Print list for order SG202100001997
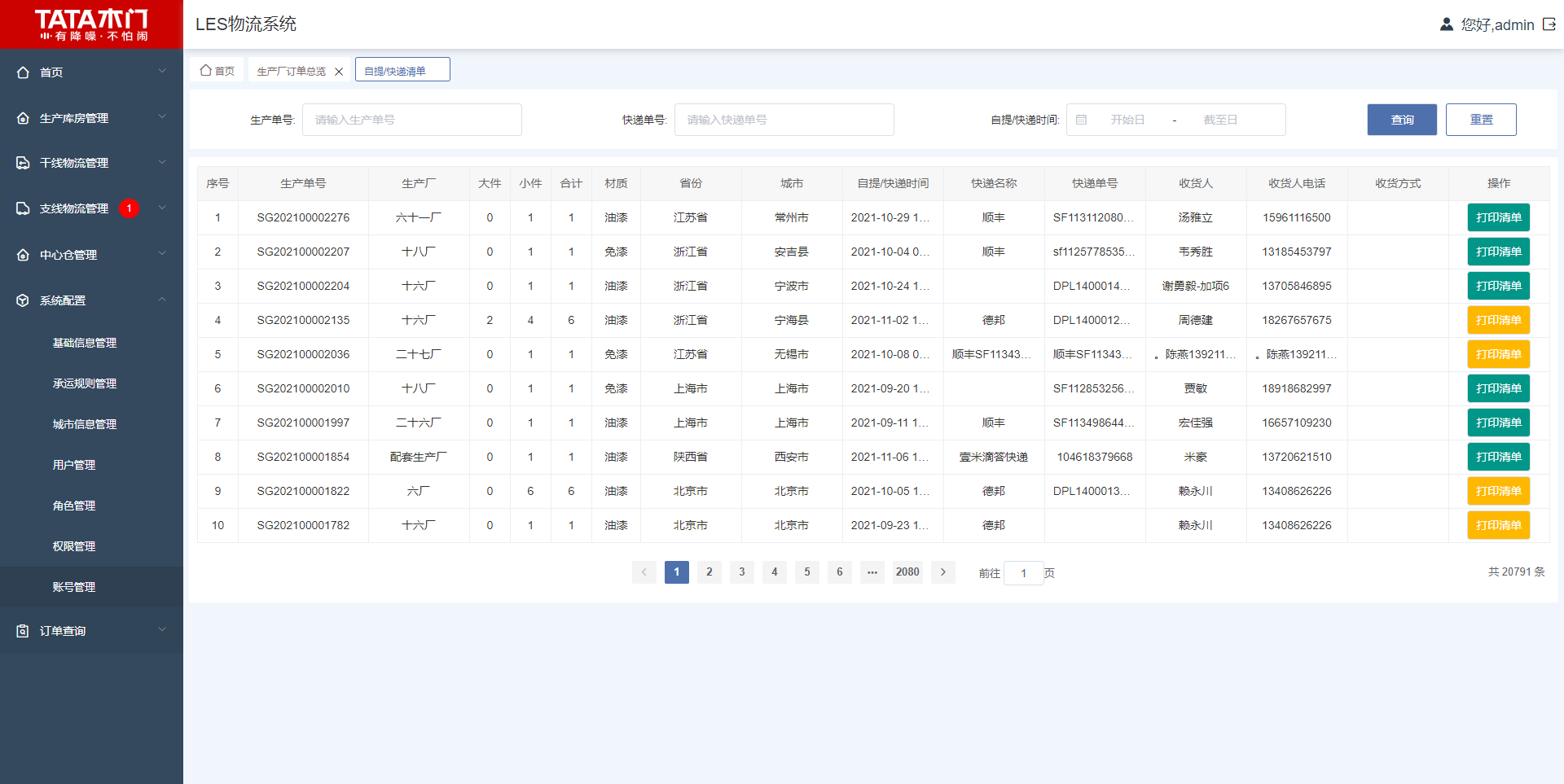Screen dimensions: 1564x784 tap(1499, 423)
